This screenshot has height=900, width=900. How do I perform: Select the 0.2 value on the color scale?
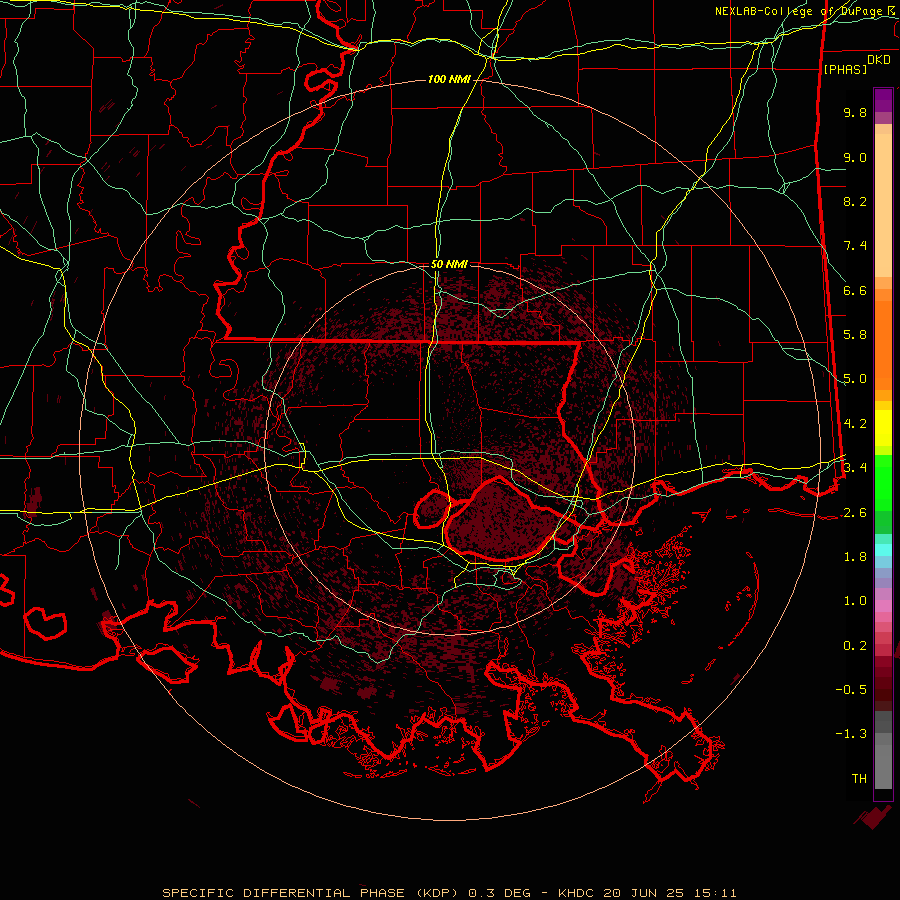pyautogui.click(x=855, y=646)
